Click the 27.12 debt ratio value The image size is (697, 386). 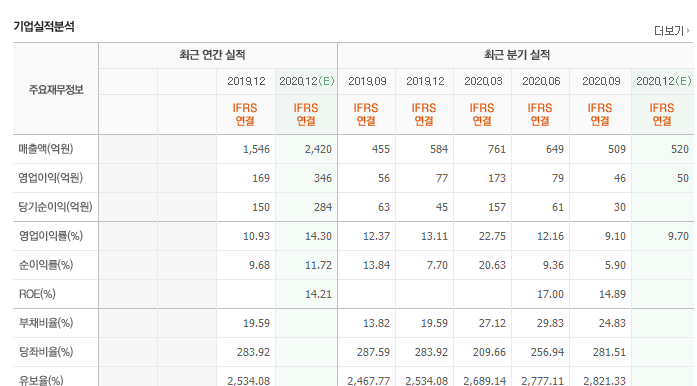point(493,323)
